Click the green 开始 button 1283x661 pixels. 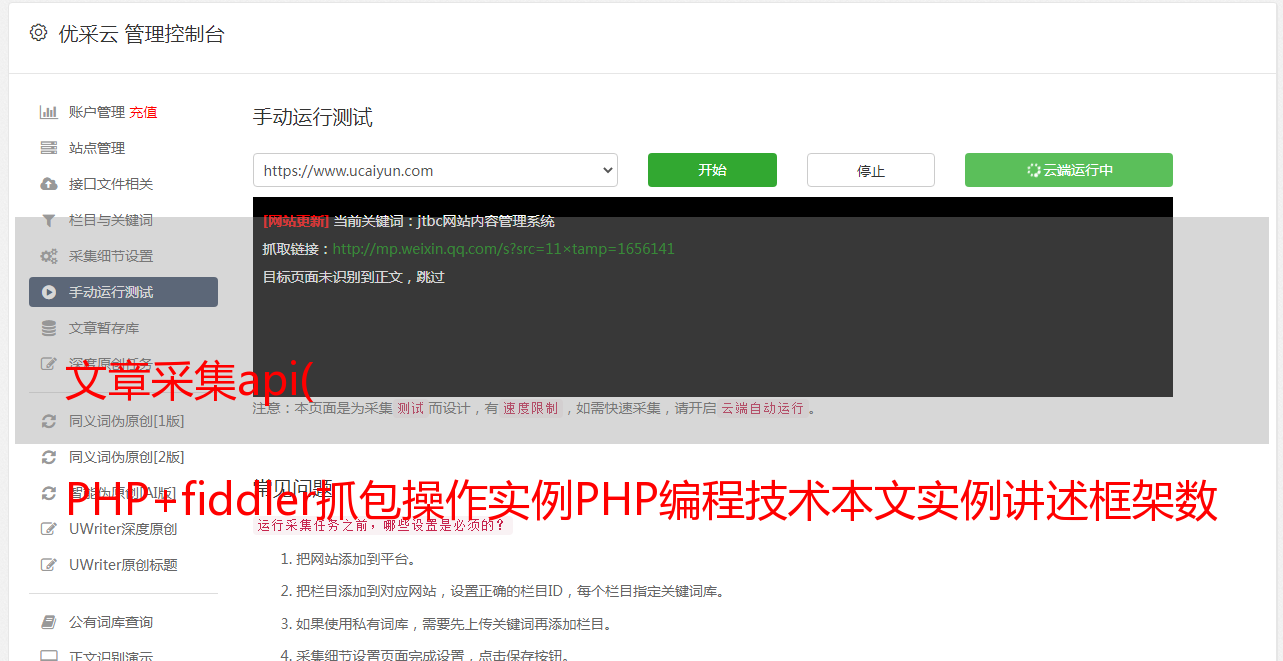click(x=712, y=170)
